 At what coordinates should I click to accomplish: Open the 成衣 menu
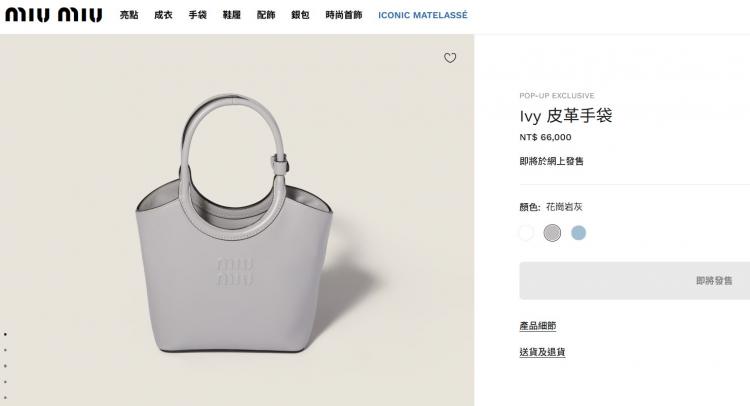click(163, 15)
